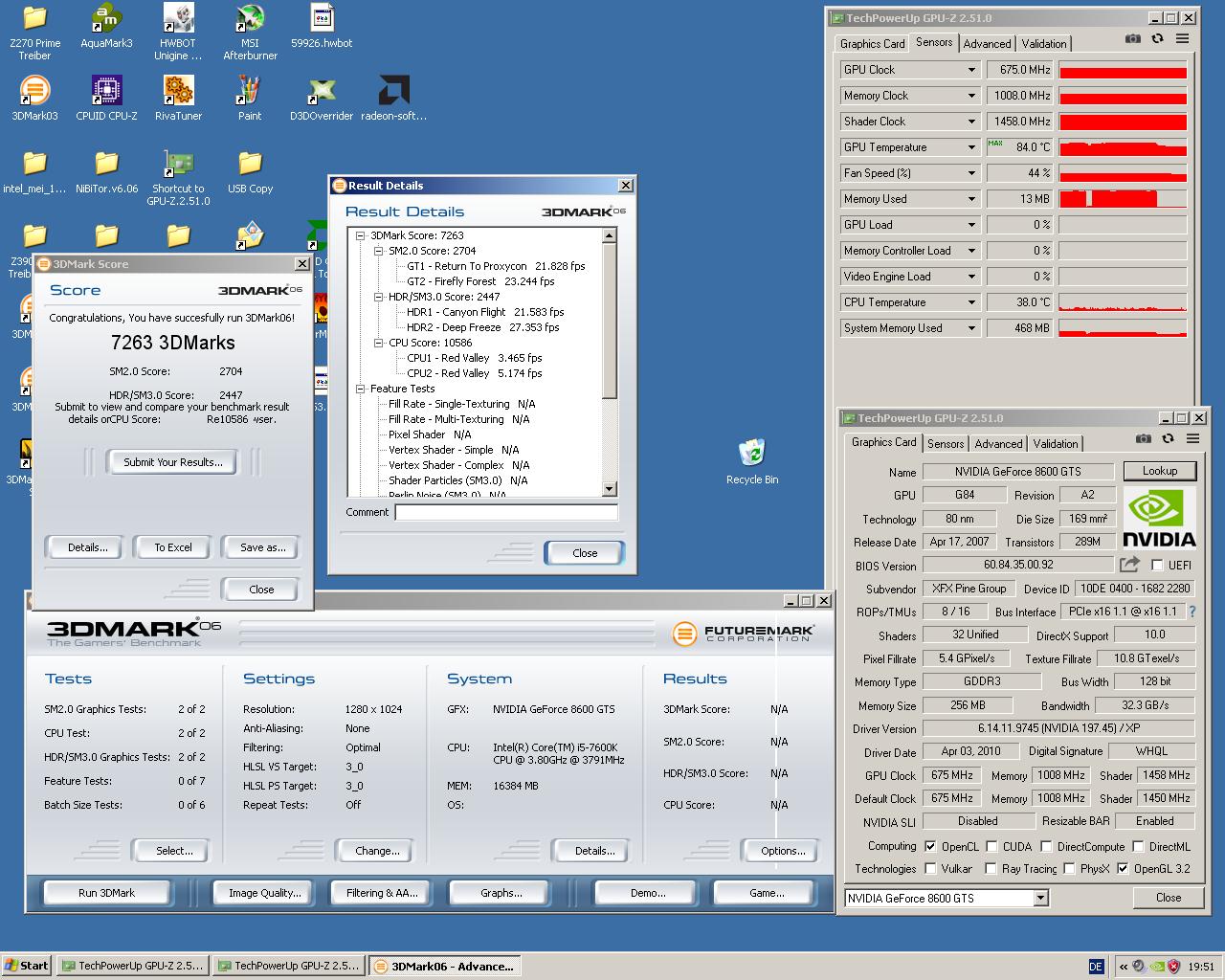Open the GPU Clock sensor dropdown
Viewport: 1225px width, 980px height.
pos(971,70)
